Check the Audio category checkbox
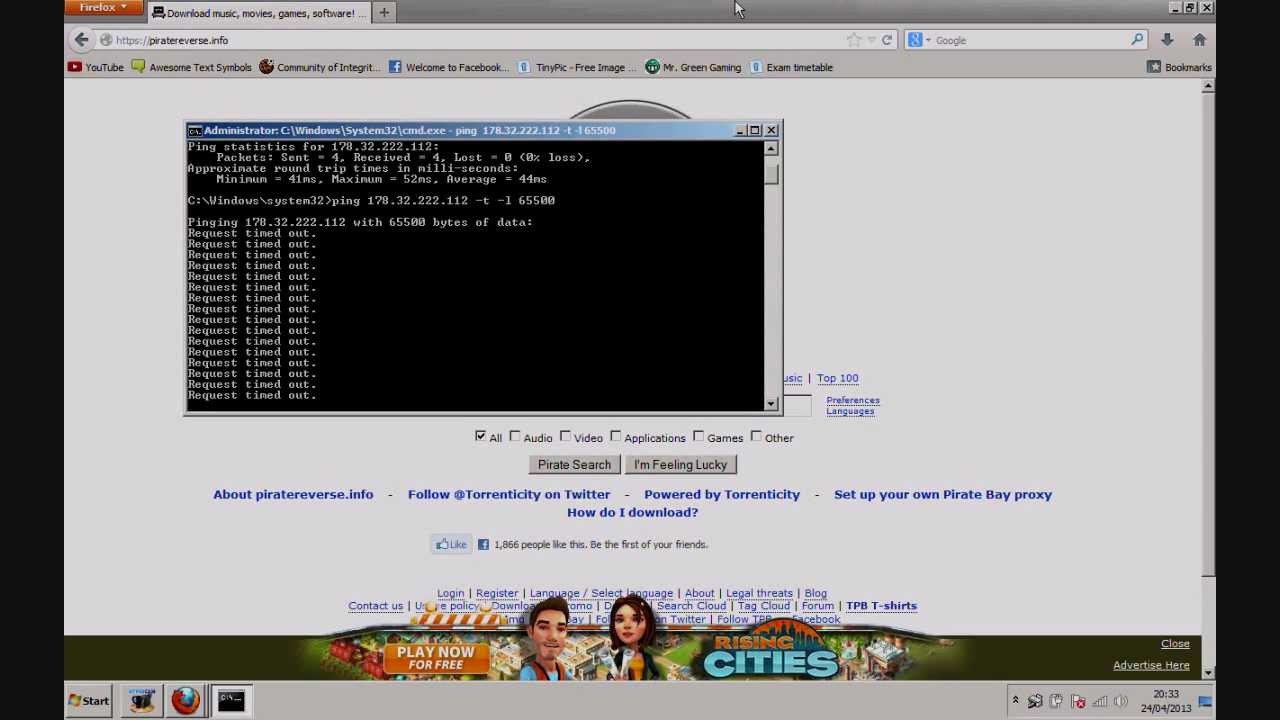Screen dimensions: 1280x720 coord(515,436)
